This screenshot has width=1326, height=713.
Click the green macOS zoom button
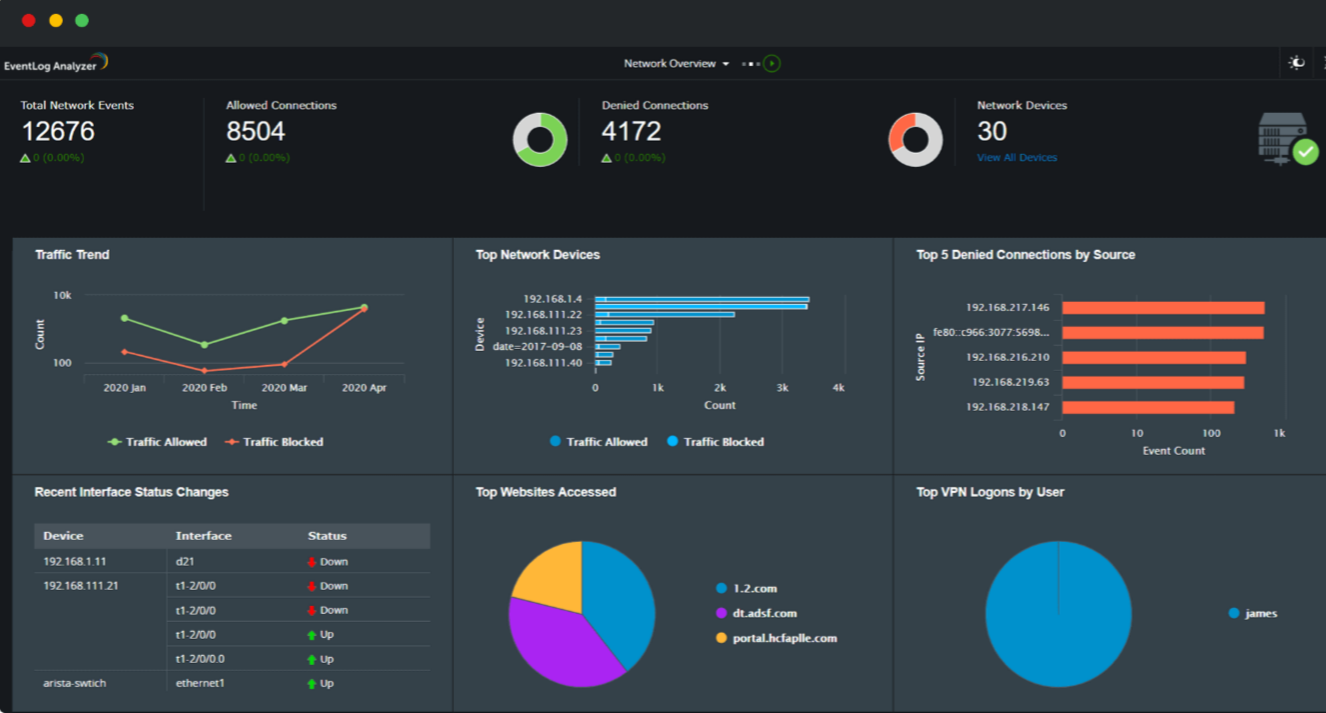[82, 20]
